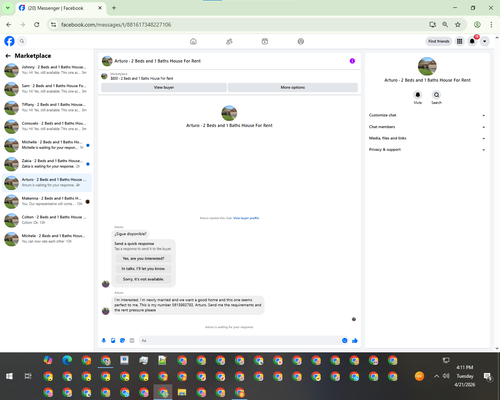Search in conversation icon in right panel

point(436,95)
